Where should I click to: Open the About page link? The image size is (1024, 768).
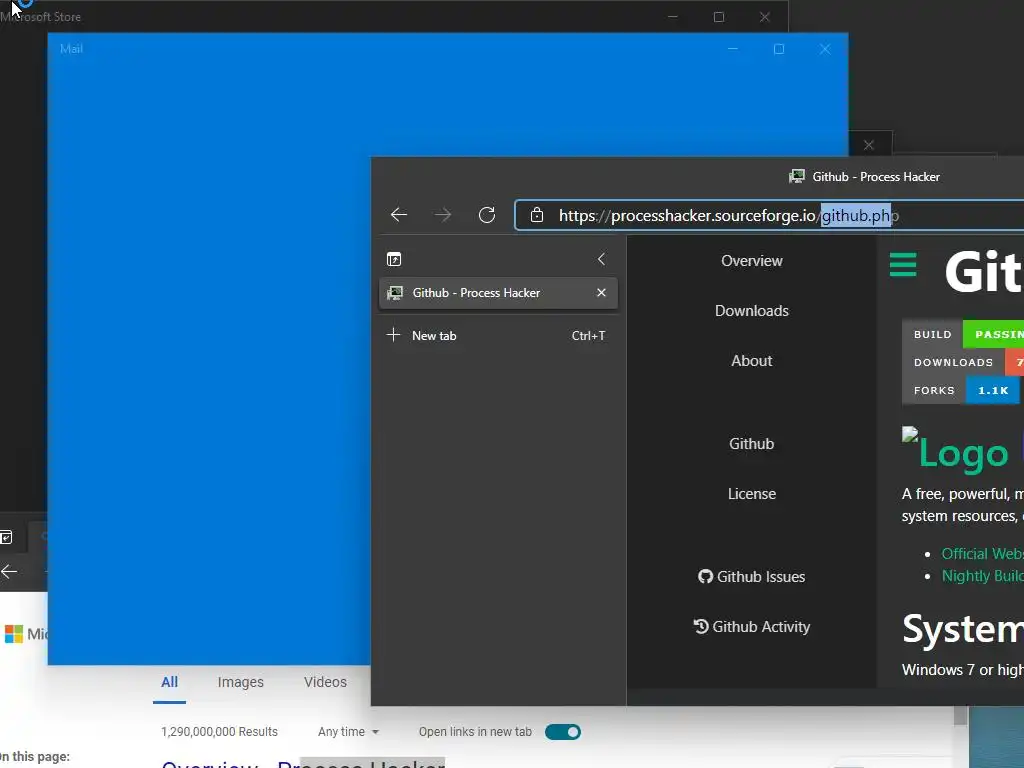pyautogui.click(x=752, y=360)
